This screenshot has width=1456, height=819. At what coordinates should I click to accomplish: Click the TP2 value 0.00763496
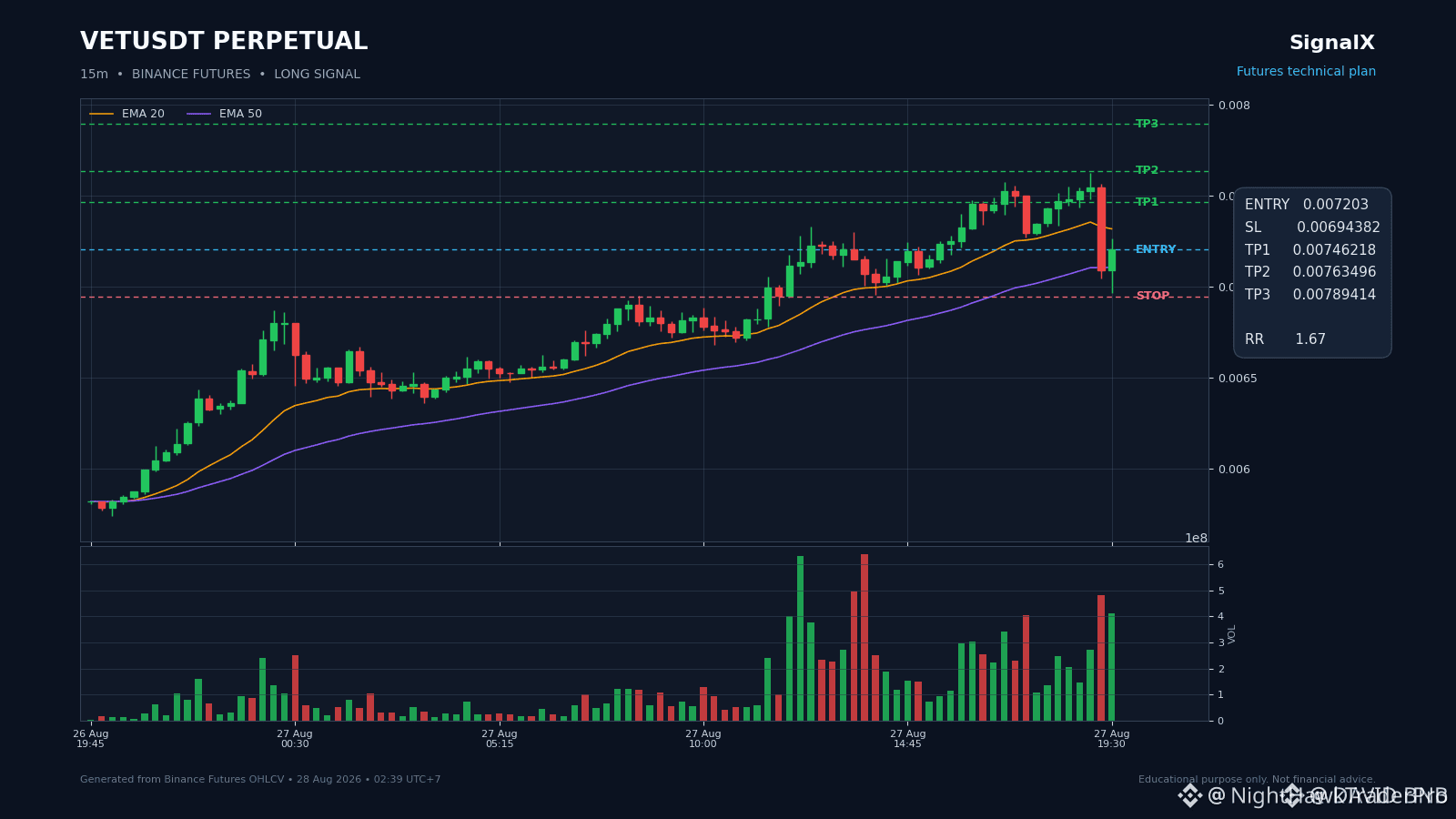(1334, 272)
